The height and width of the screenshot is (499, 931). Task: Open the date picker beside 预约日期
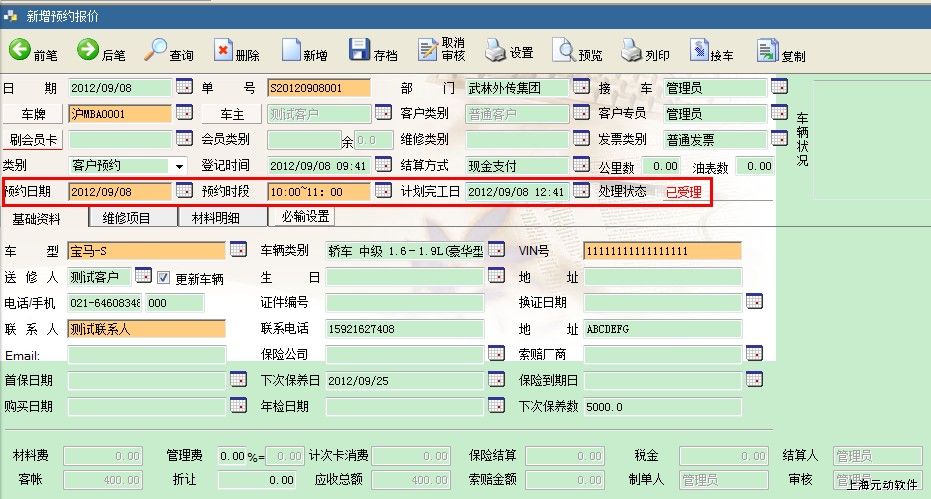click(x=183, y=190)
